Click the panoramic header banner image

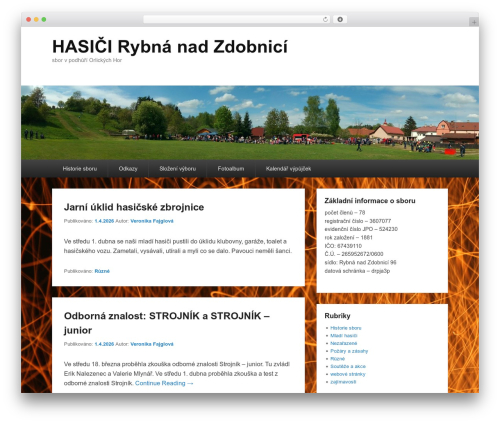250,123
